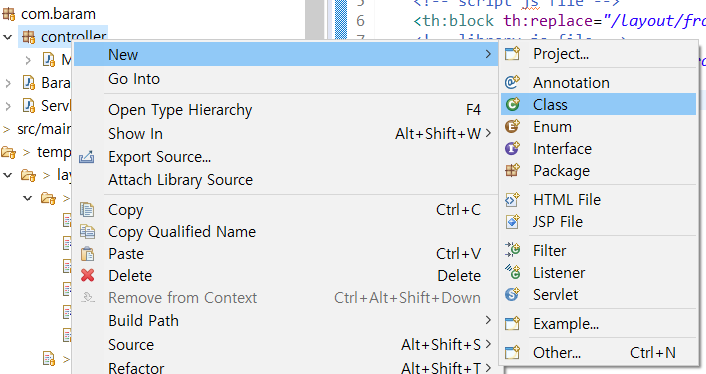Open the Show In submenu arrow

(489, 133)
